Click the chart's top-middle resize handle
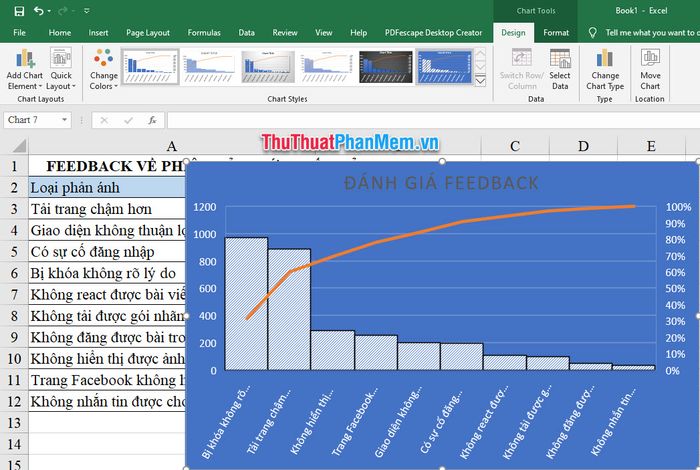The image size is (700, 470). [442, 162]
